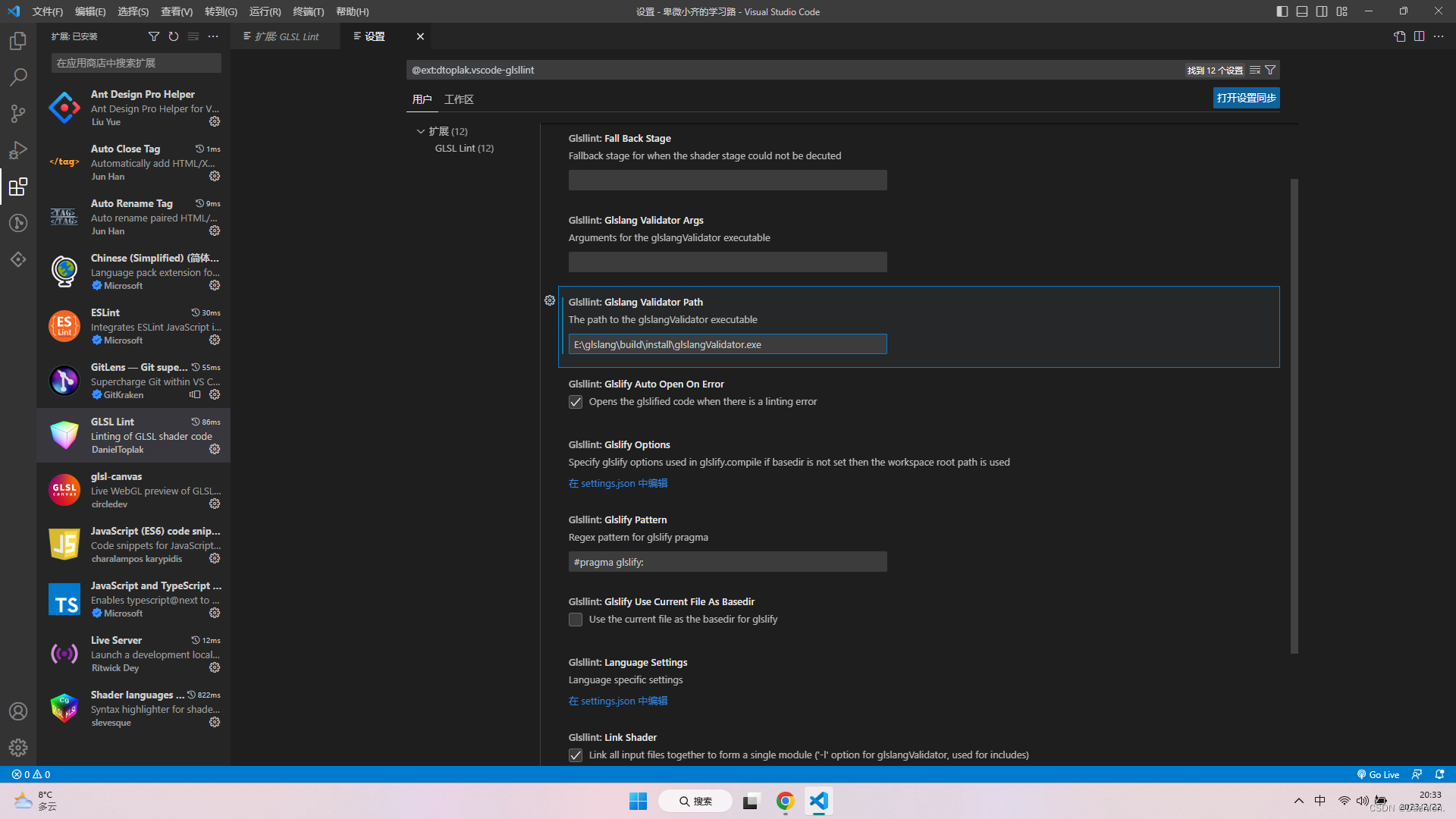This screenshot has height=819, width=1456.
Task: Open the Manage gear in activity bar
Action: [x=18, y=747]
